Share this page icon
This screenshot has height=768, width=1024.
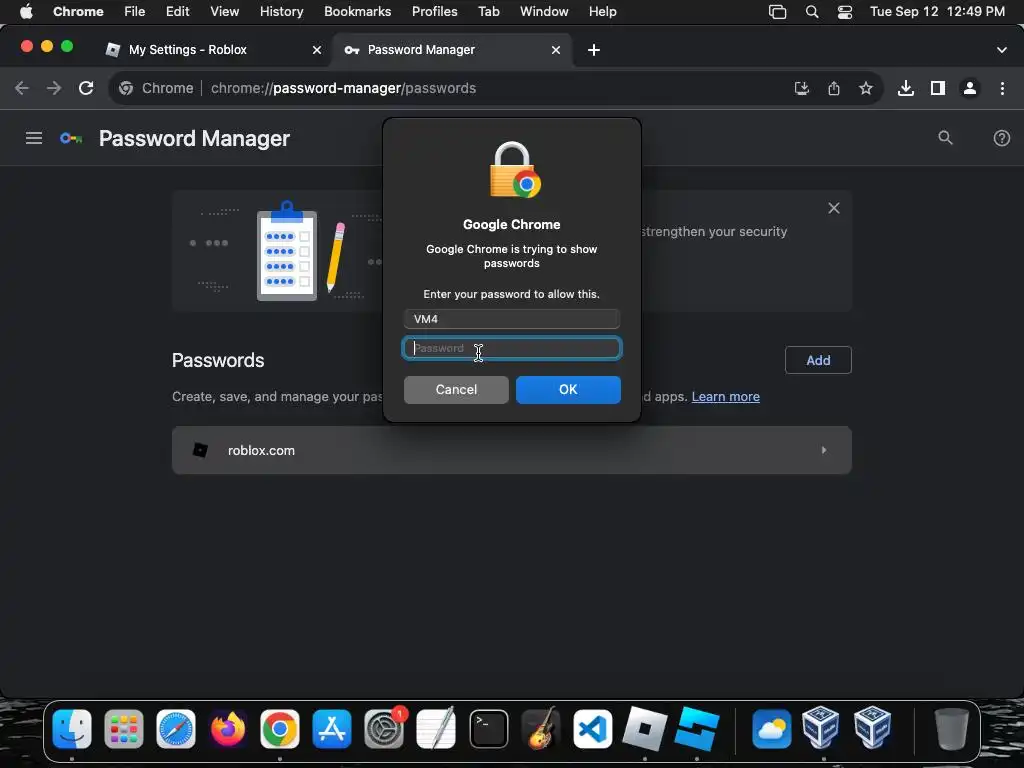833,88
